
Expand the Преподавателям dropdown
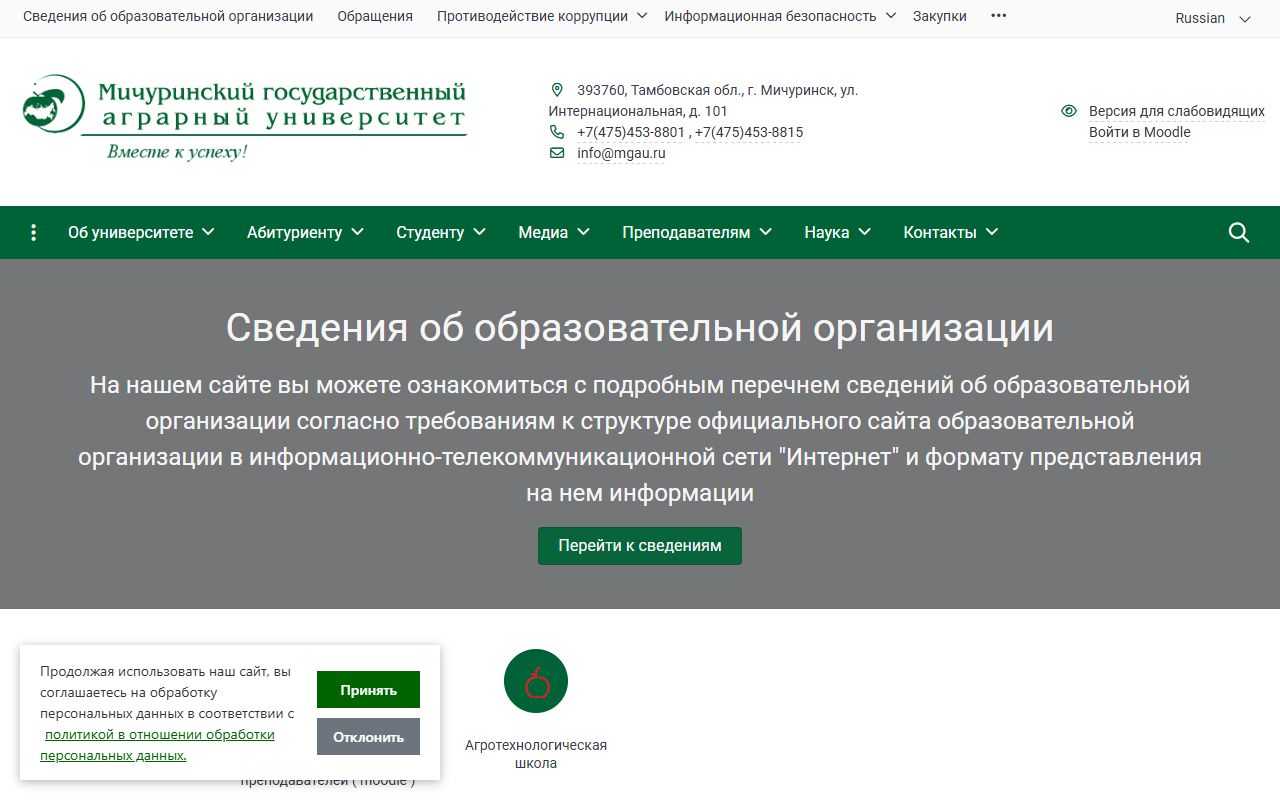(x=697, y=233)
